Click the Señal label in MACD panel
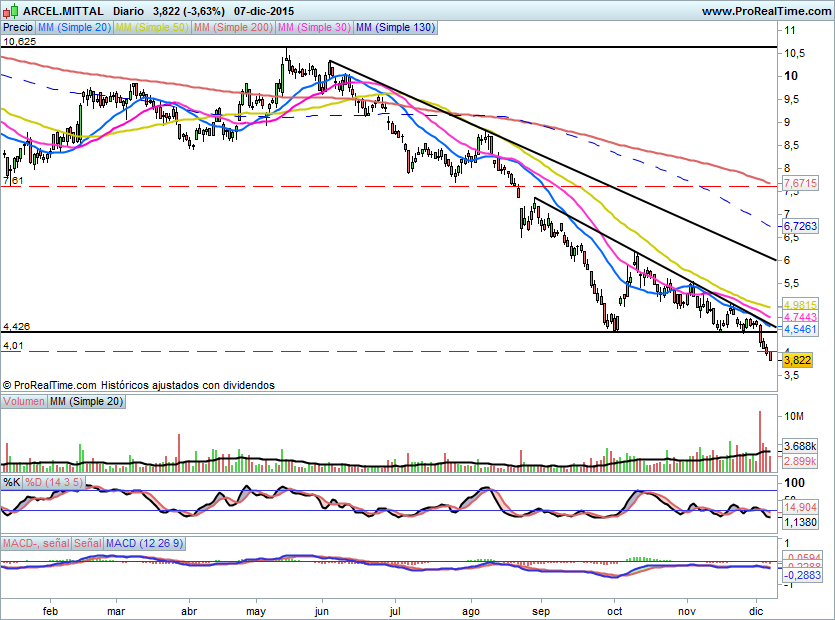Screen dimensions: 835x620 (87, 543)
